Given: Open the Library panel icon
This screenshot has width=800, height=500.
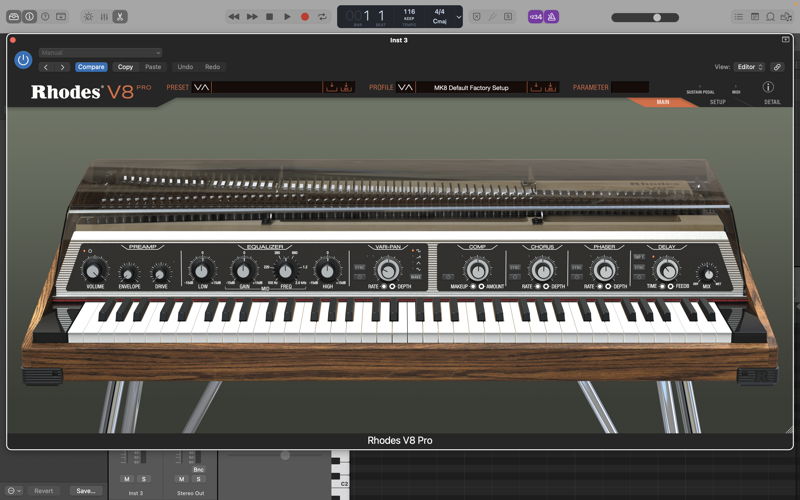Looking at the screenshot, I should (x=14, y=17).
